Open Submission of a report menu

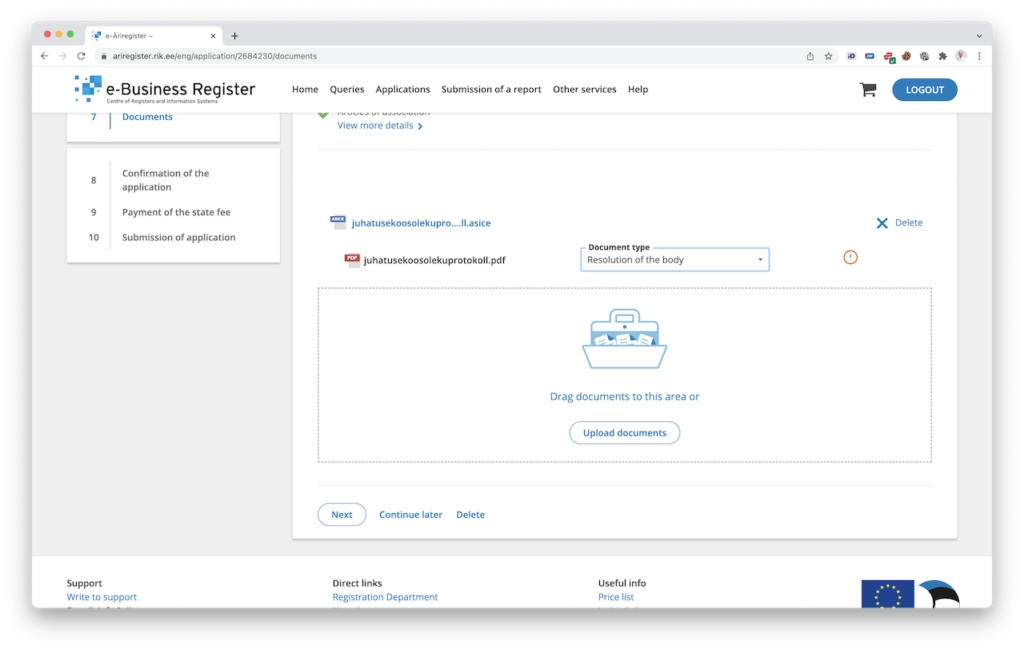(491, 90)
